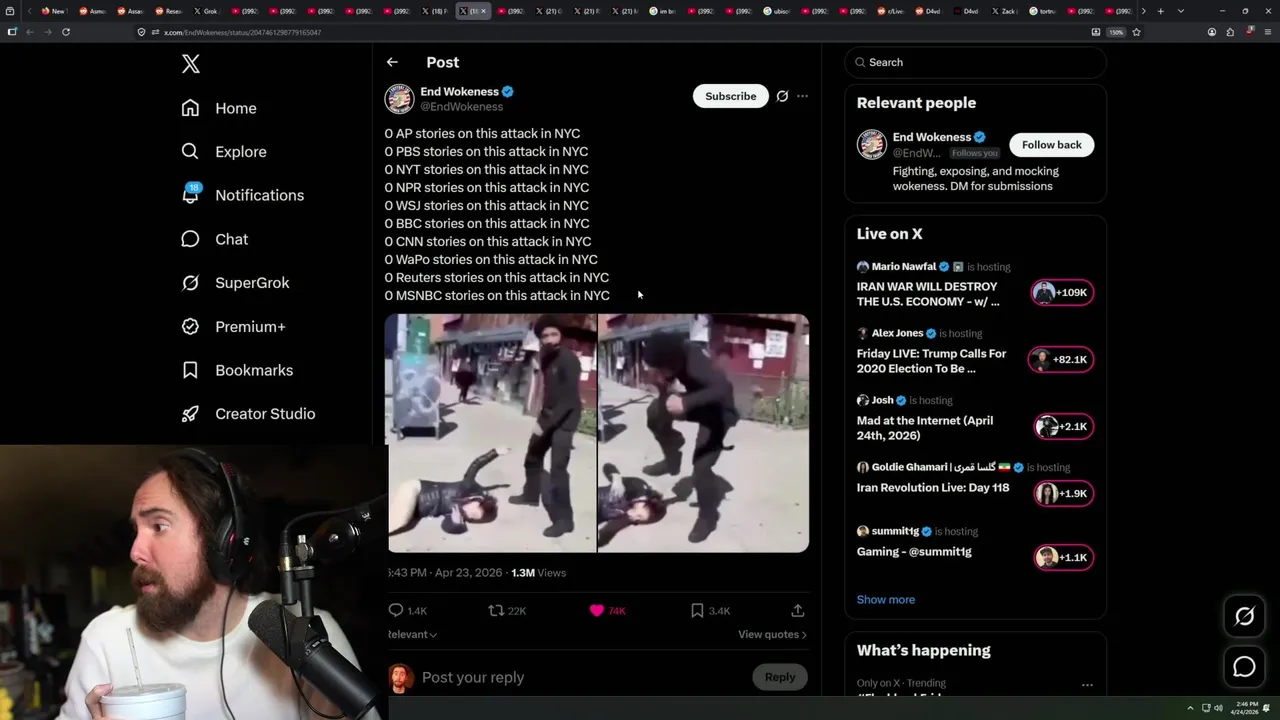Click browser reload button
This screenshot has height=720, width=1280.
[66, 32]
